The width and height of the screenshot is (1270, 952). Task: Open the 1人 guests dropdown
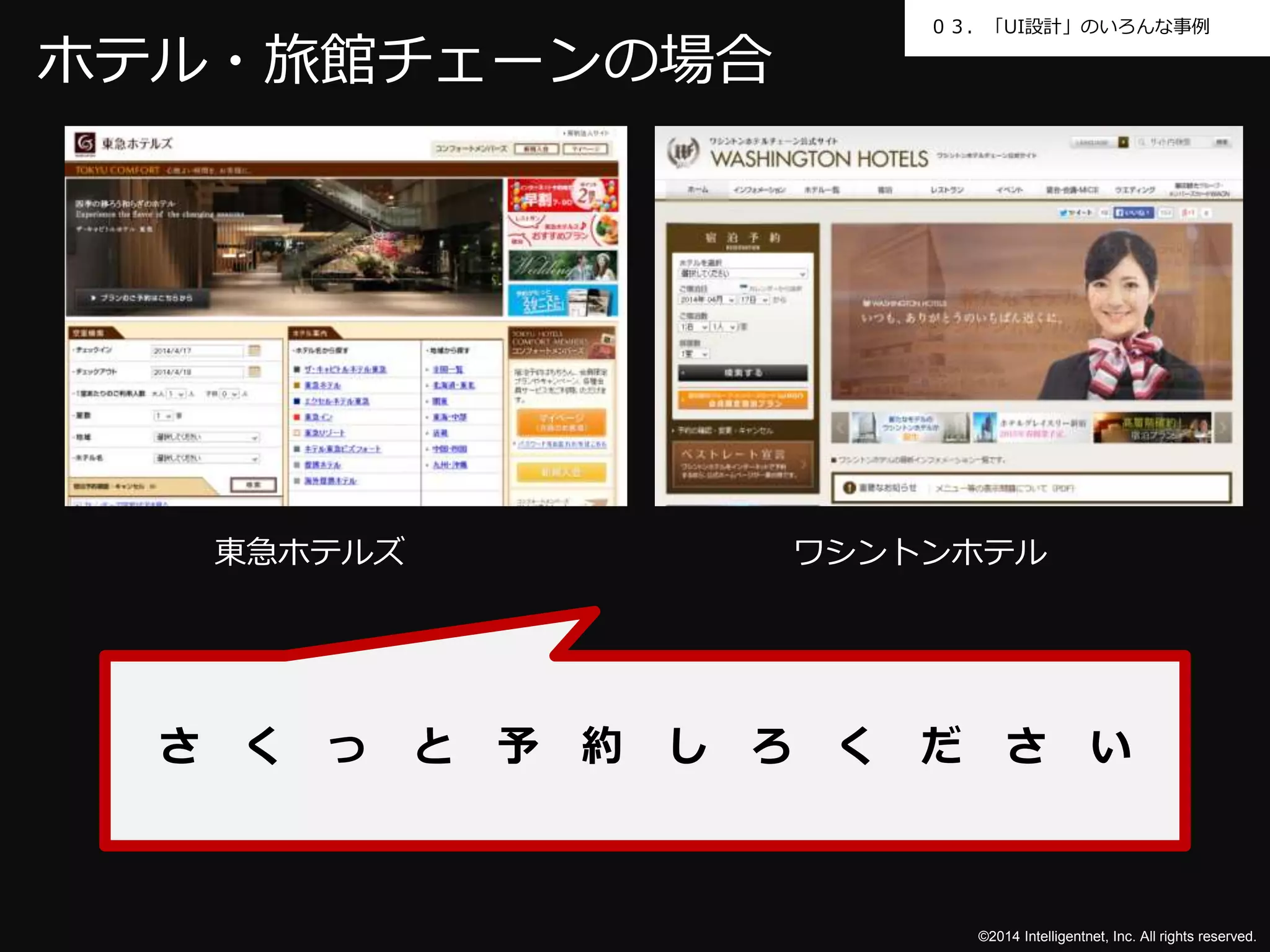pos(724,327)
